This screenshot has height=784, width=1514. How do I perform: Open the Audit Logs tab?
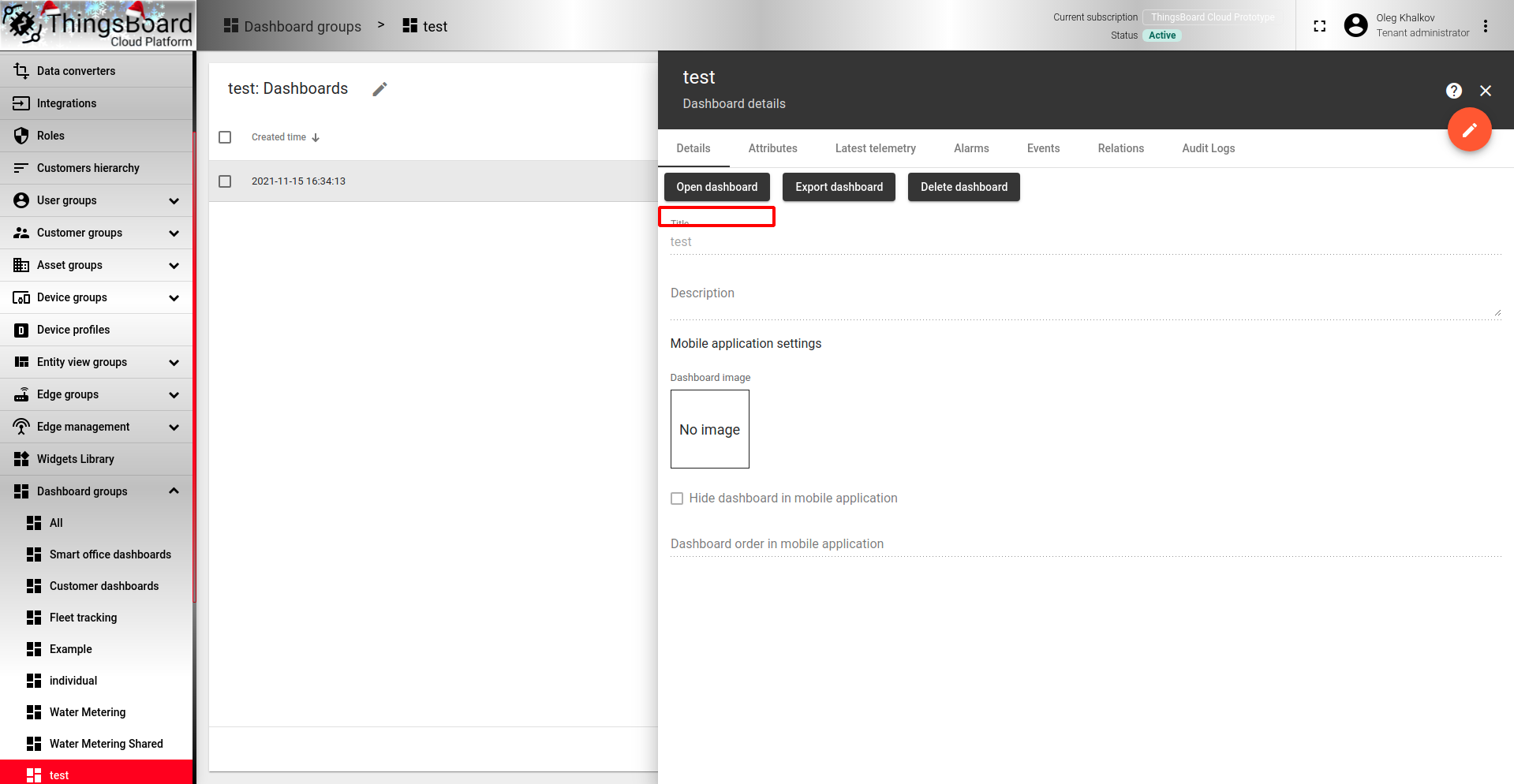pyautogui.click(x=1208, y=148)
